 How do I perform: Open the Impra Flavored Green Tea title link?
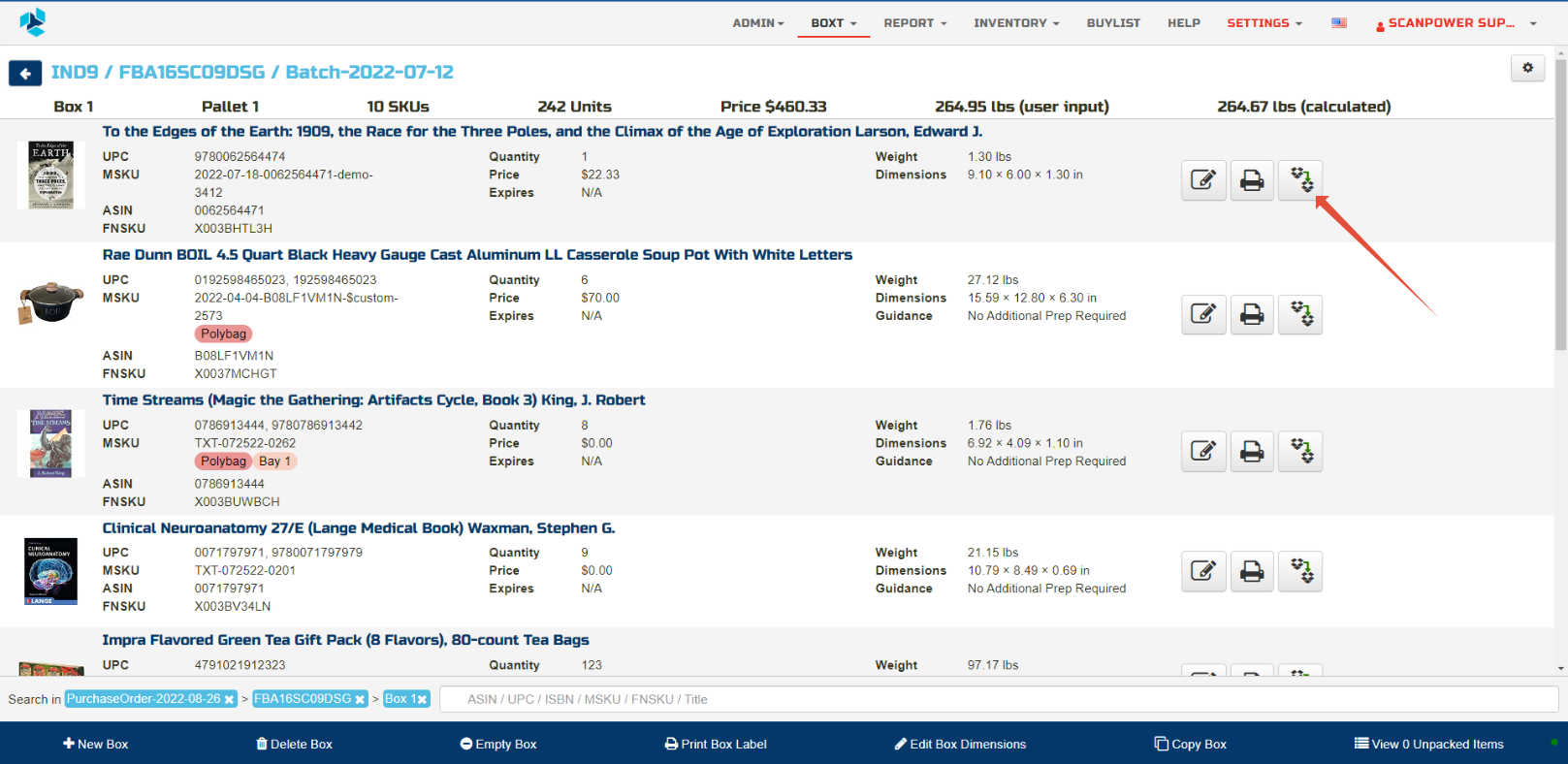point(346,641)
